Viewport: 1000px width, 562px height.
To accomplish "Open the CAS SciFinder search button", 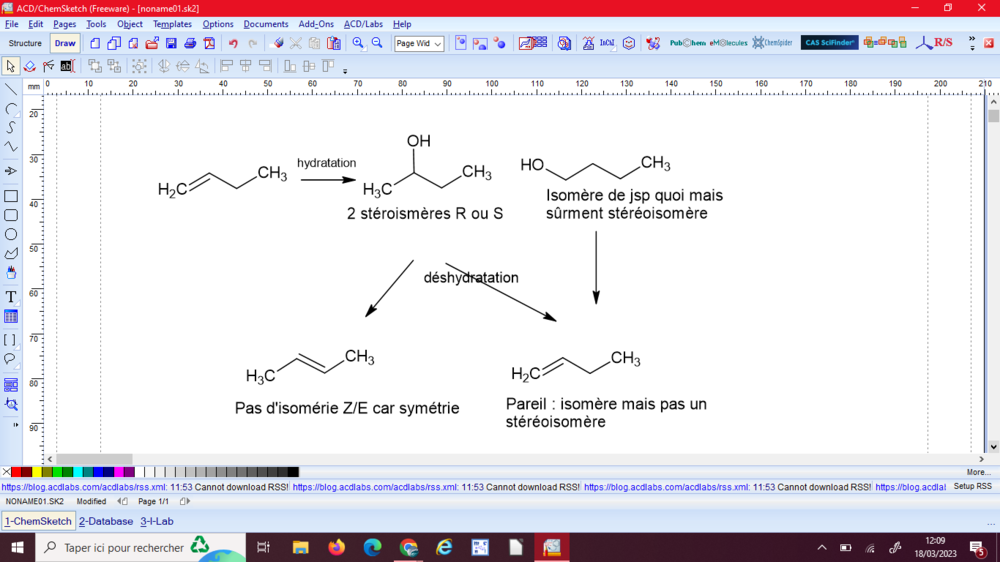I will (829, 43).
